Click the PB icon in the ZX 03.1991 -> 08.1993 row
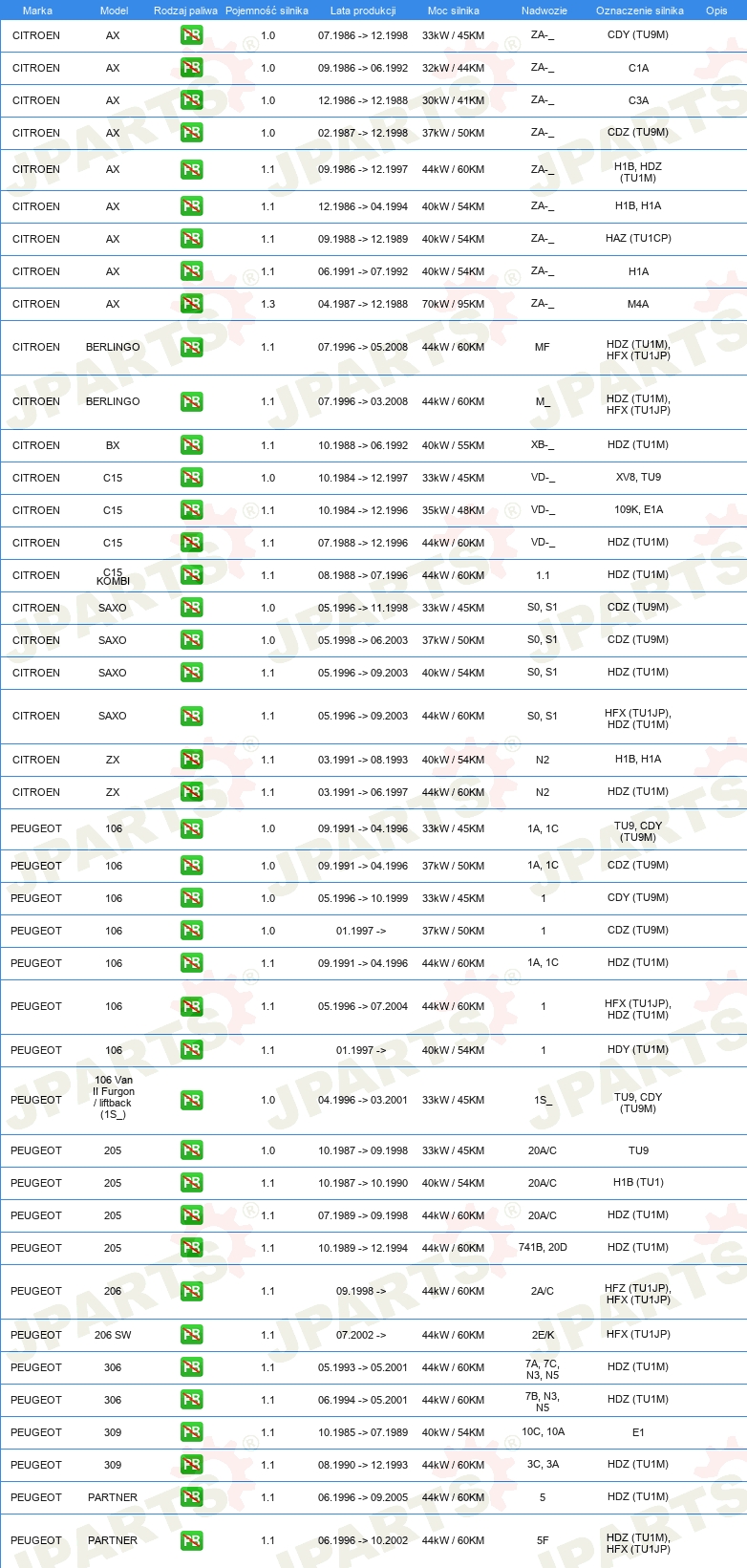This screenshot has width=747, height=1568. coord(191,760)
